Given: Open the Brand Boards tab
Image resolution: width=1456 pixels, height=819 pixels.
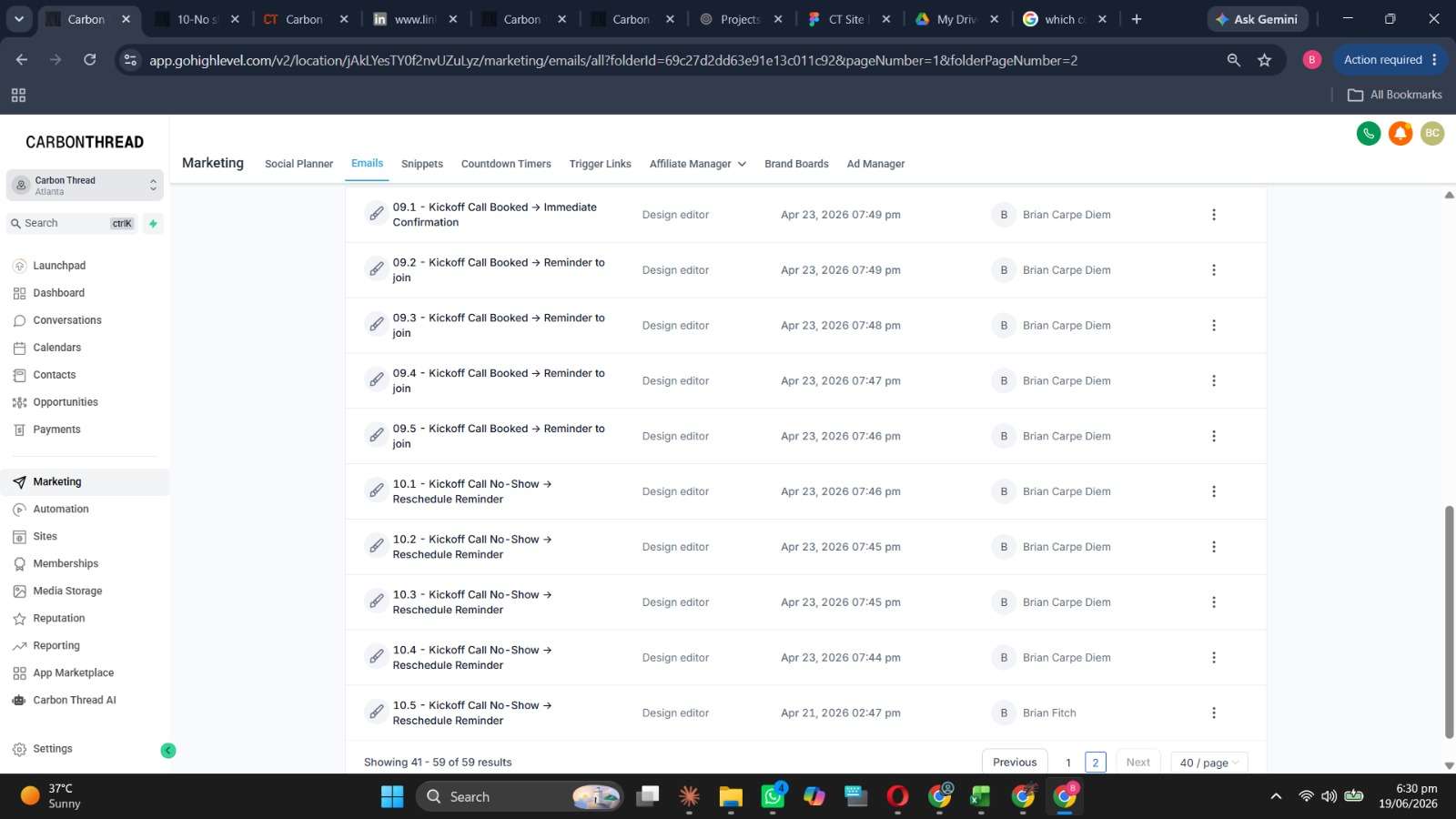Looking at the screenshot, I should coord(796,164).
